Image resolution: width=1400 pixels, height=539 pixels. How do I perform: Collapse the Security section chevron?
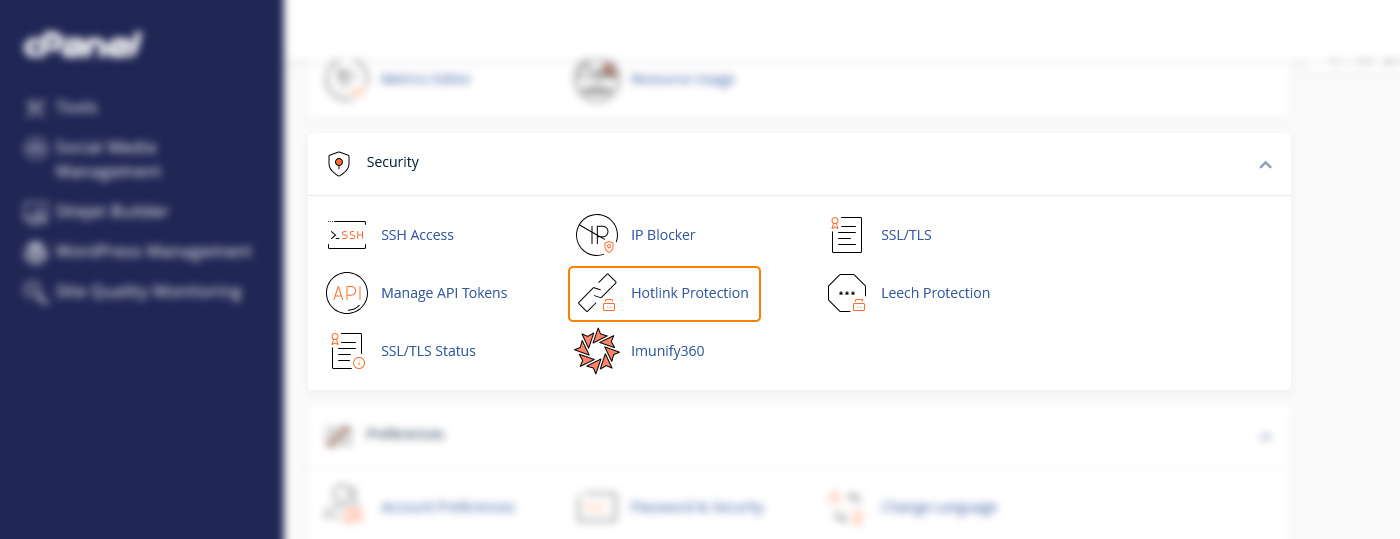tap(1265, 164)
